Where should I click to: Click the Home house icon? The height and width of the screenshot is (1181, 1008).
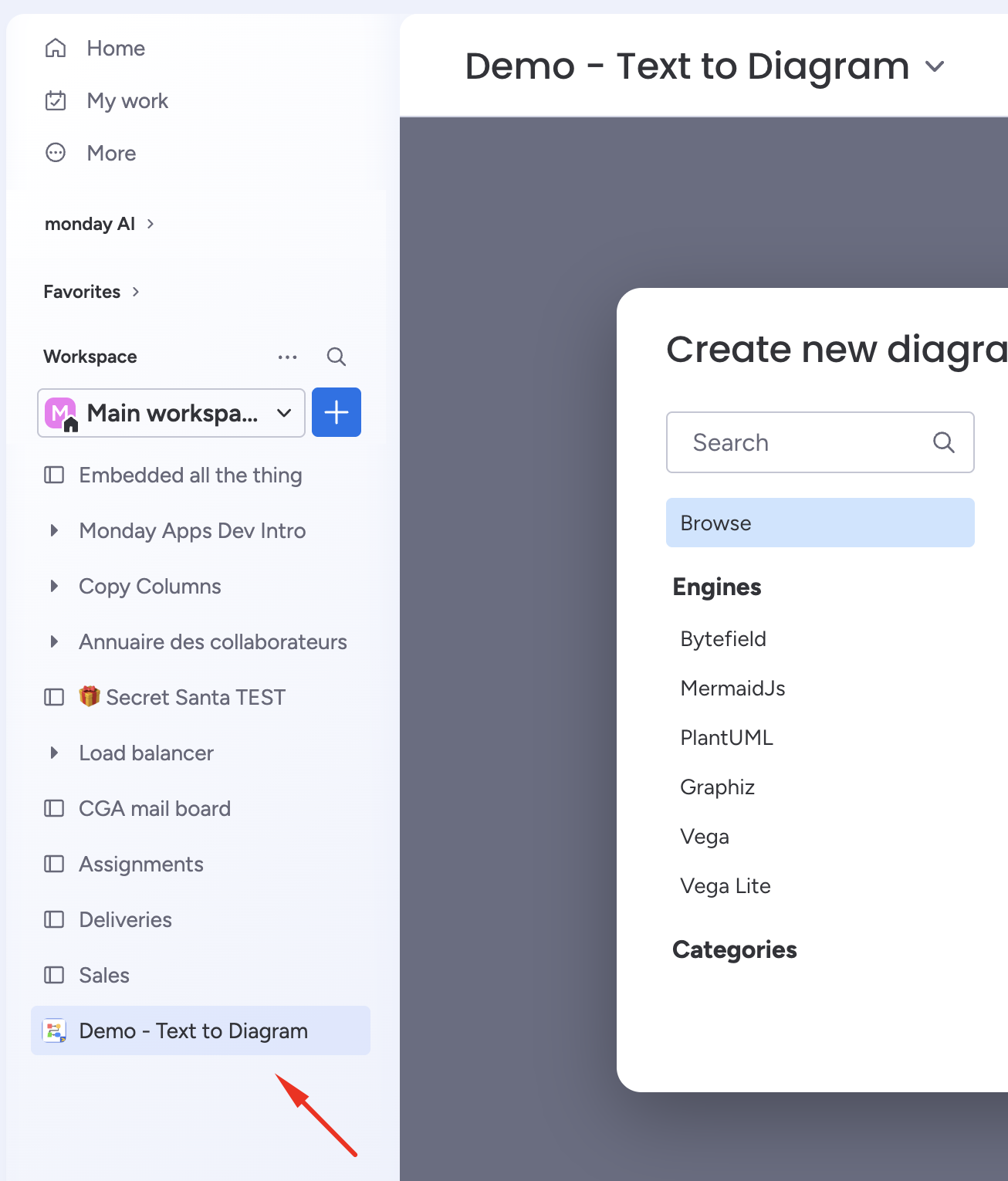[56, 48]
